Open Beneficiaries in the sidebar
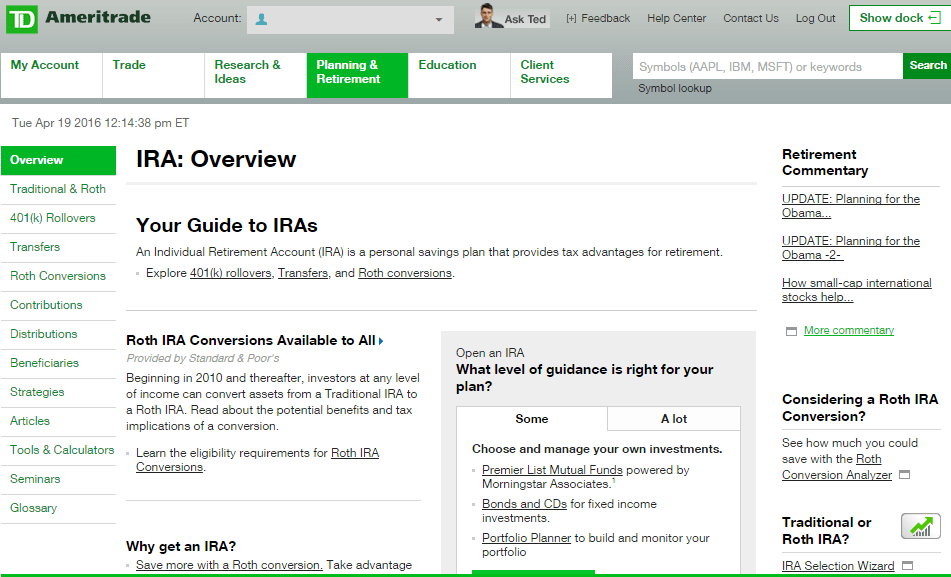This screenshot has height=577, width=951. point(58,363)
